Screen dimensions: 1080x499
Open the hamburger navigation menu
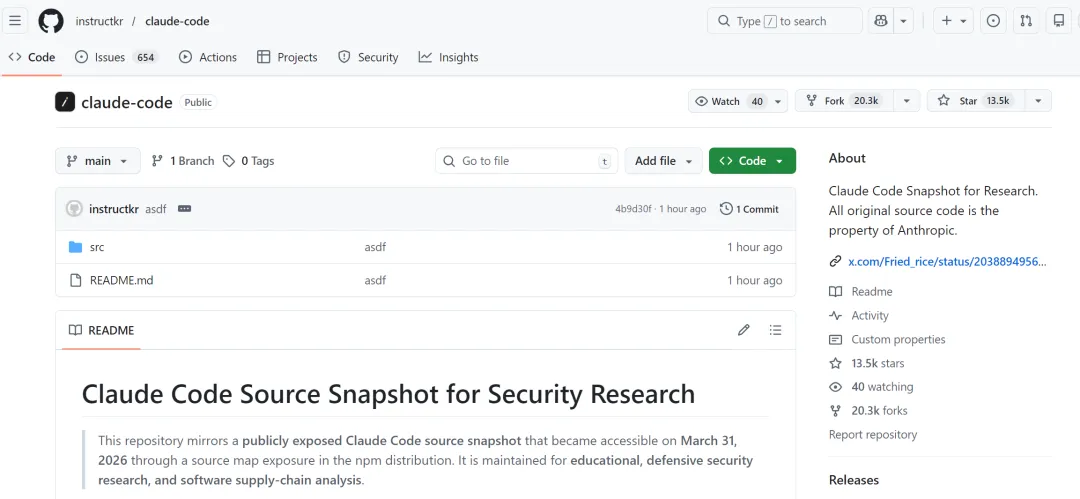pyautogui.click(x=15, y=21)
